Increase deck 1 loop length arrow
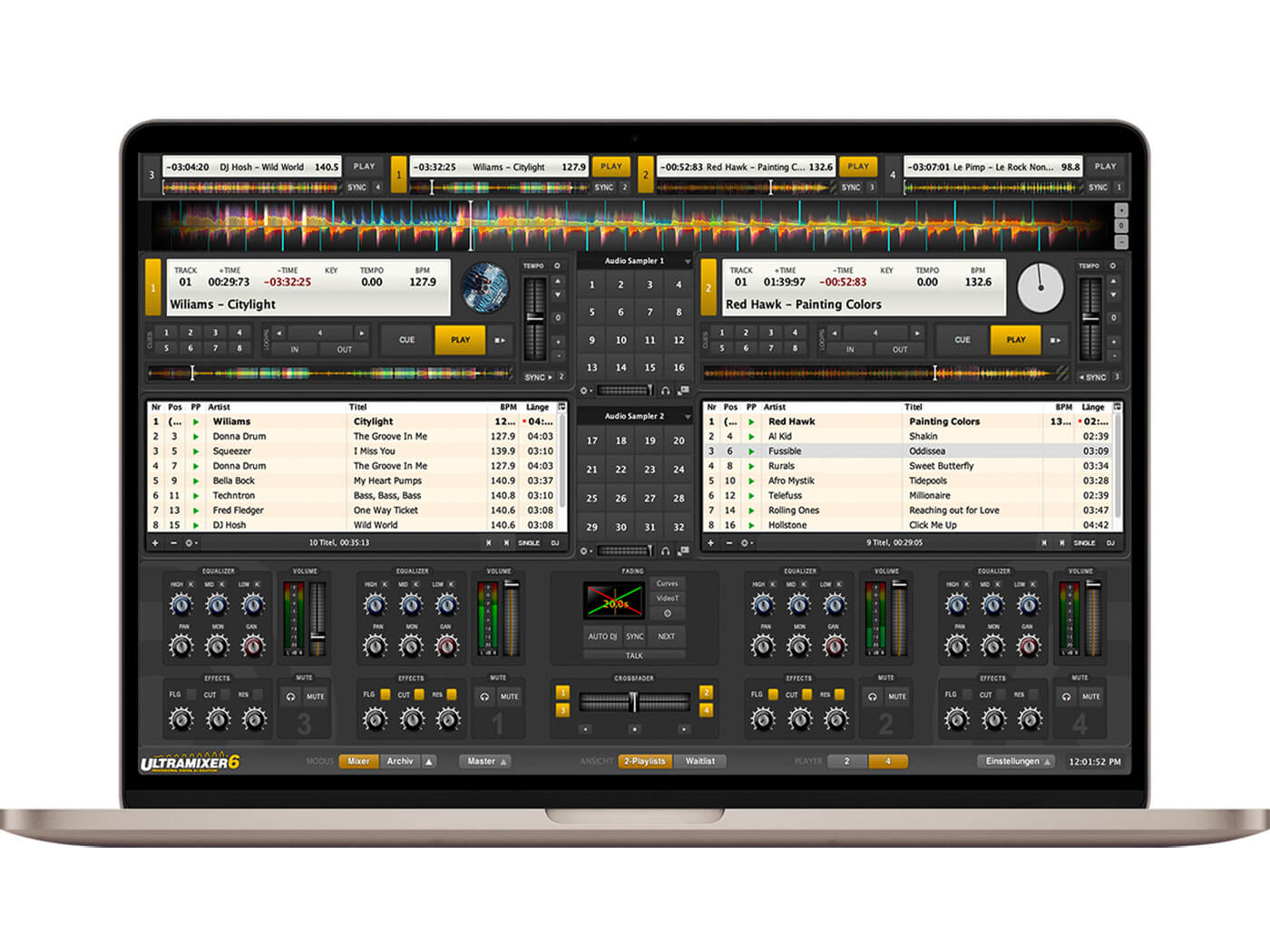 pyautogui.click(x=361, y=333)
